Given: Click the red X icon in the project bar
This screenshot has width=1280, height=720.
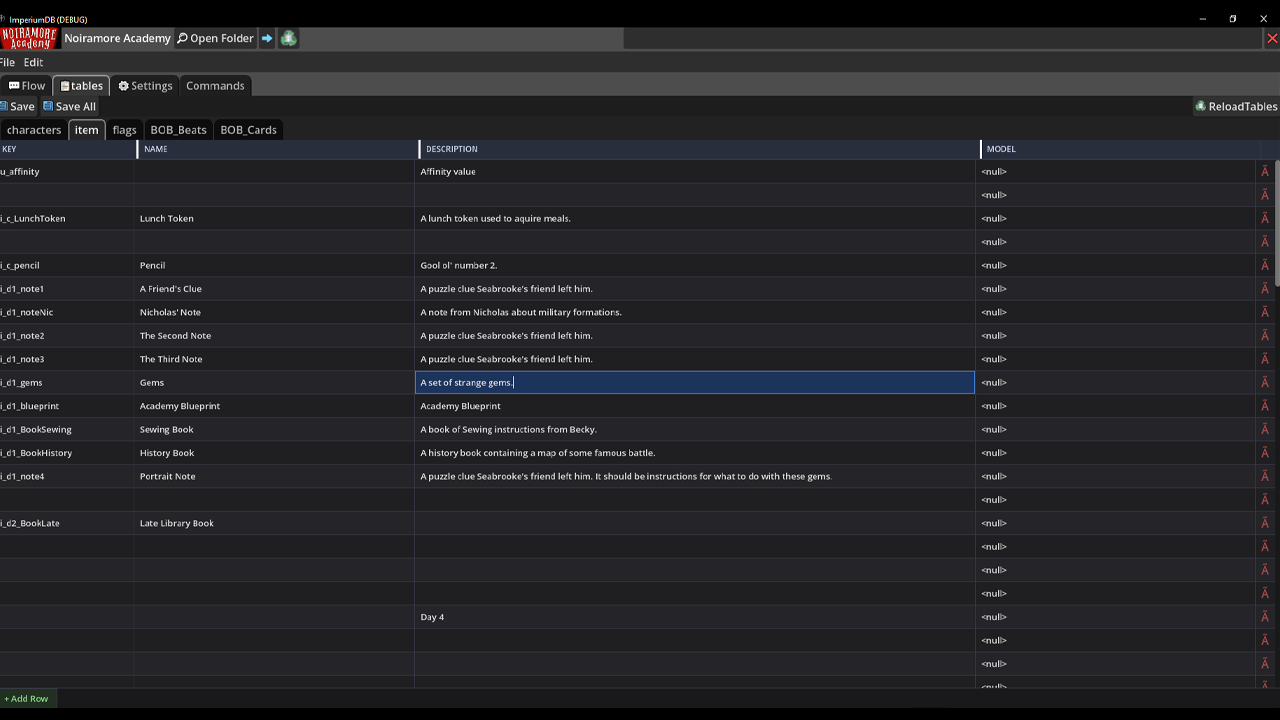Looking at the screenshot, I should tap(1272, 38).
